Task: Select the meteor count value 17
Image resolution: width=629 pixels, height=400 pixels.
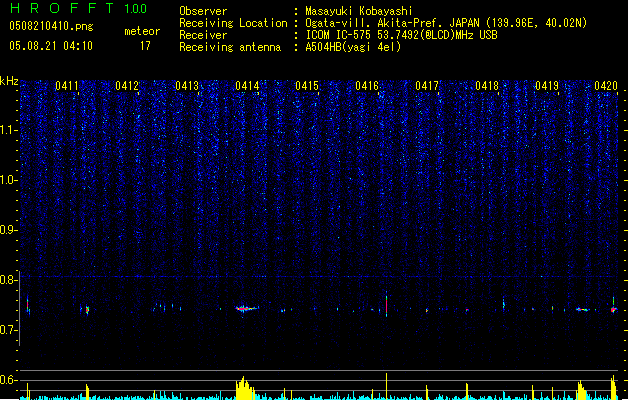Action: (145, 46)
